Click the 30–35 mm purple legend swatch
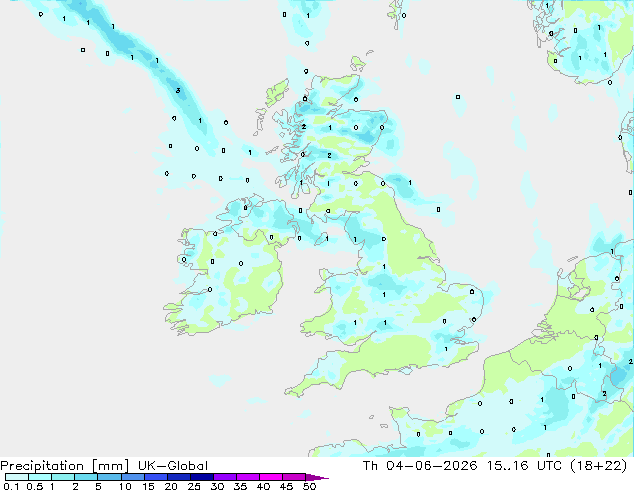This screenshot has width=634, height=490. 225,477
